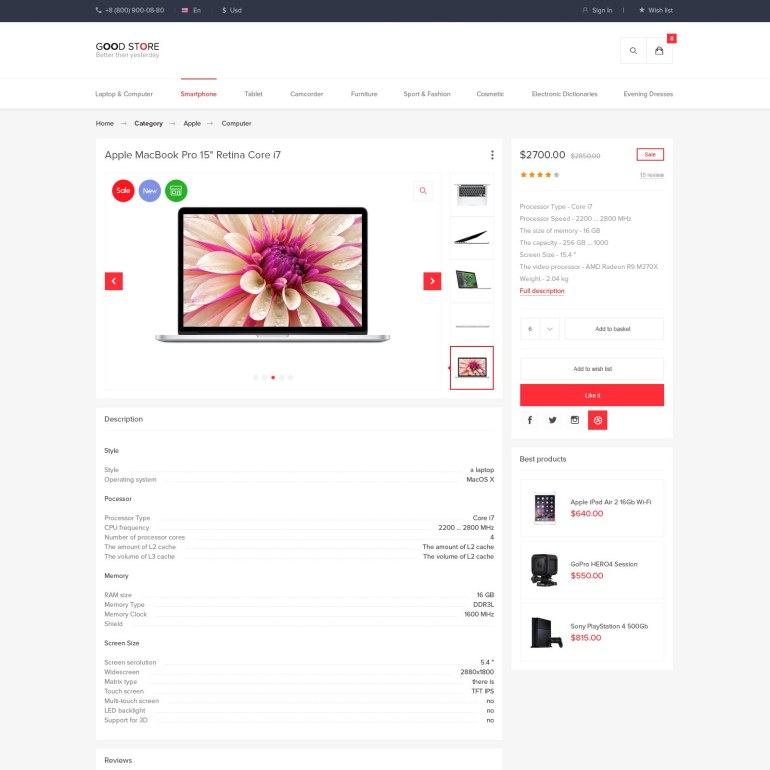770x770 pixels.
Task: Select the side-profile laptop thumbnail
Action: click(x=471, y=238)
